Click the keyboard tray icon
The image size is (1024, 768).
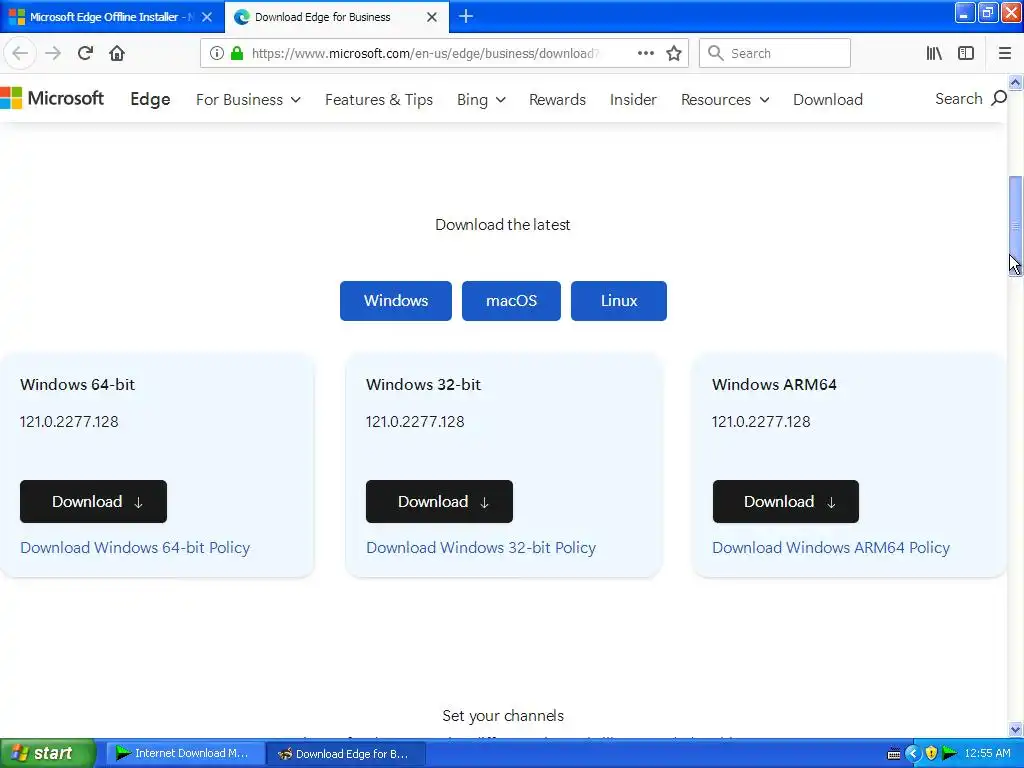point(894,754)
